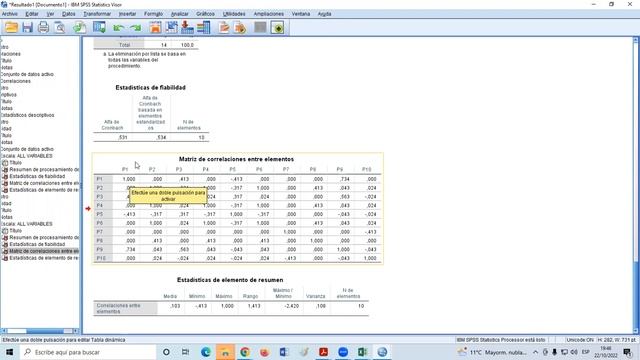Open the Utilidades menu
Screen dimensions: 640x360
click(234, 14)
